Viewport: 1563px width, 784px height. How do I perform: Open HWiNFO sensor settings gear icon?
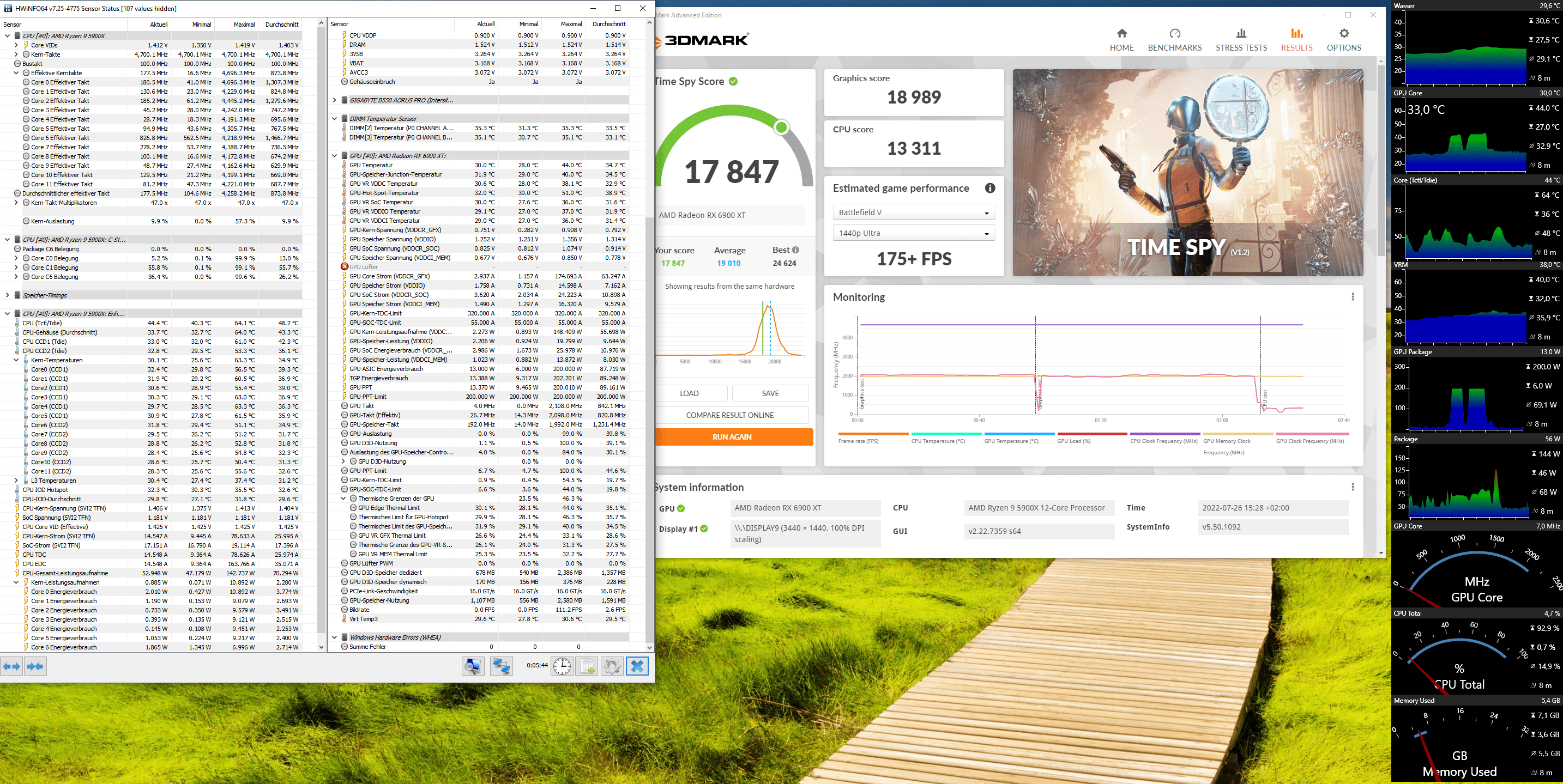(612, 666)
